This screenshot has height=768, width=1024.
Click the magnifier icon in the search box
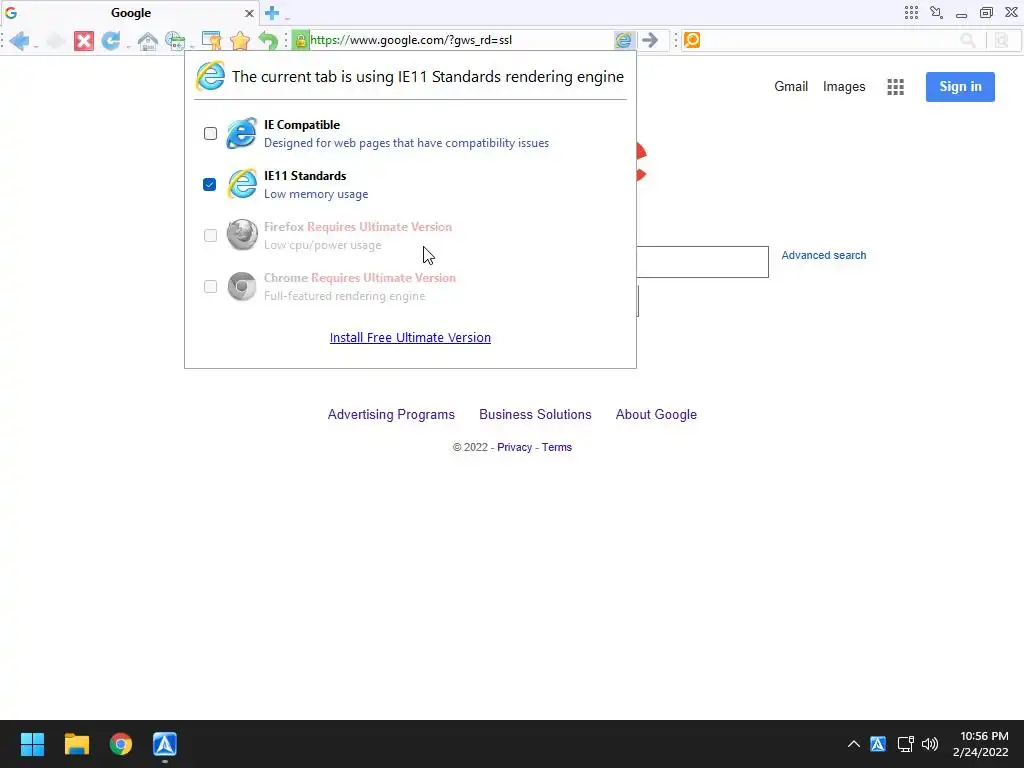968,40
